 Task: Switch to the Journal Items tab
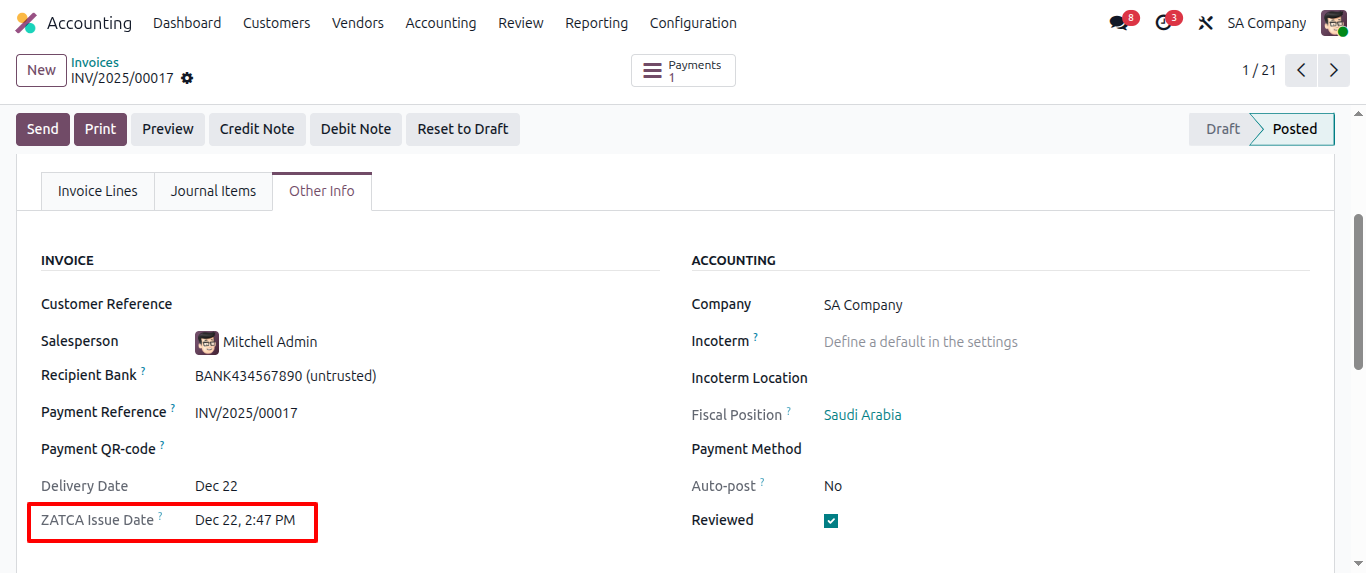coord(213,191)
